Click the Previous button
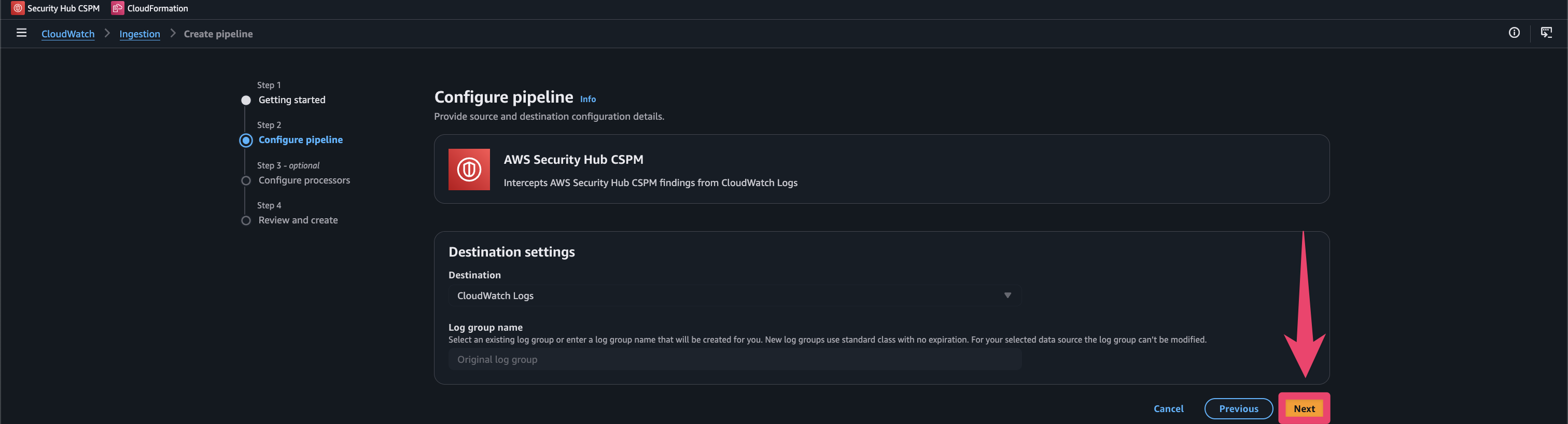 click(1238, 409)
